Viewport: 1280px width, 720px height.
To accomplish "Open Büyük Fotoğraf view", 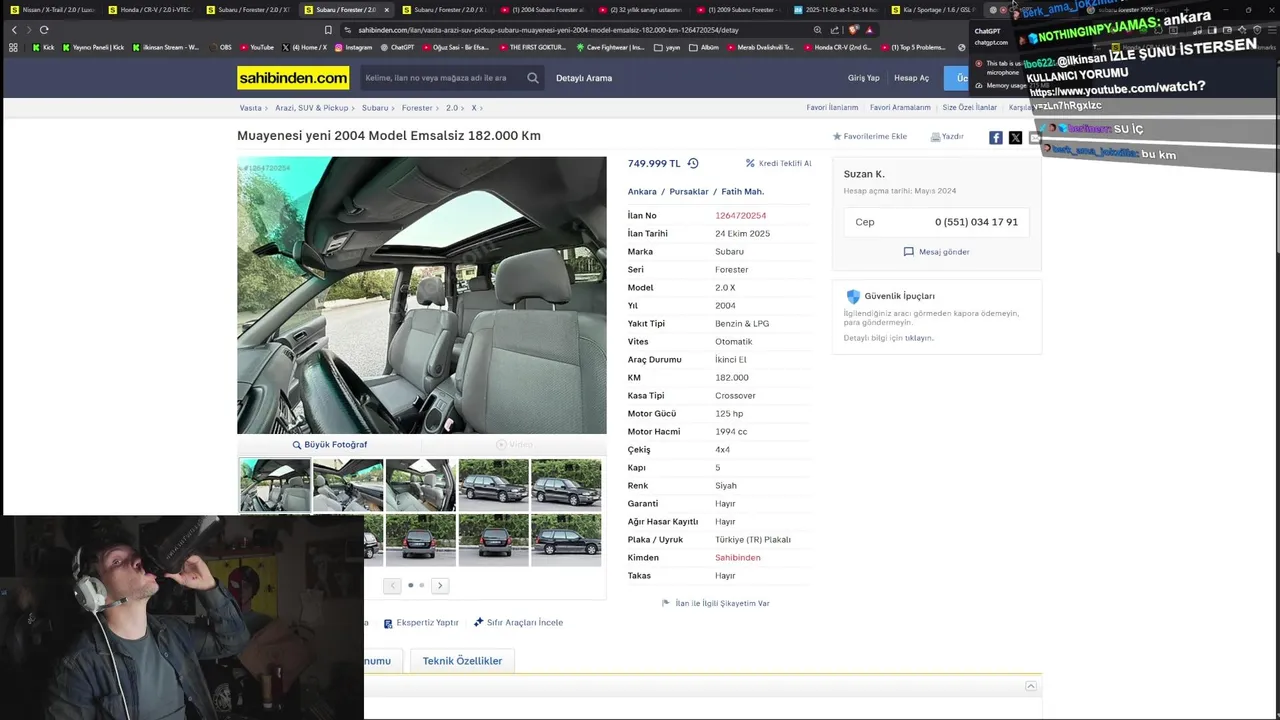I will click(329, 445).
